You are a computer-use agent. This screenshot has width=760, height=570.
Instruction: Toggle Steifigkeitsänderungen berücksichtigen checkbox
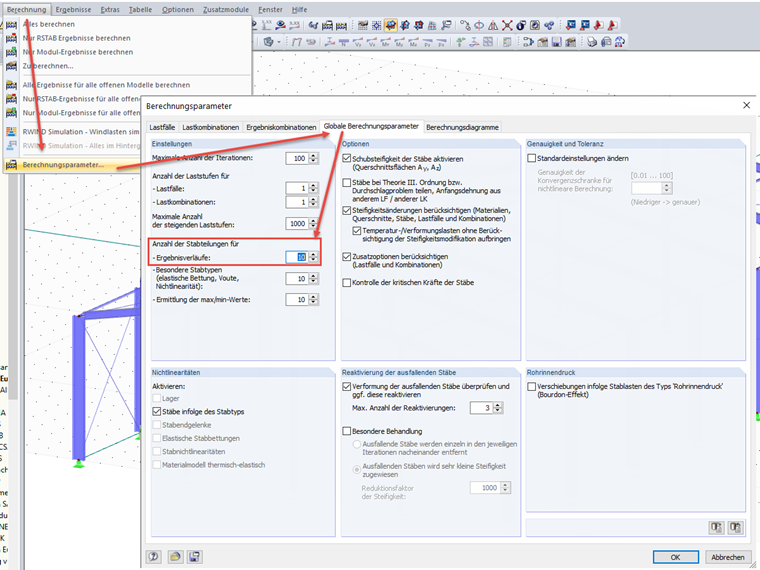click(347, 210)
